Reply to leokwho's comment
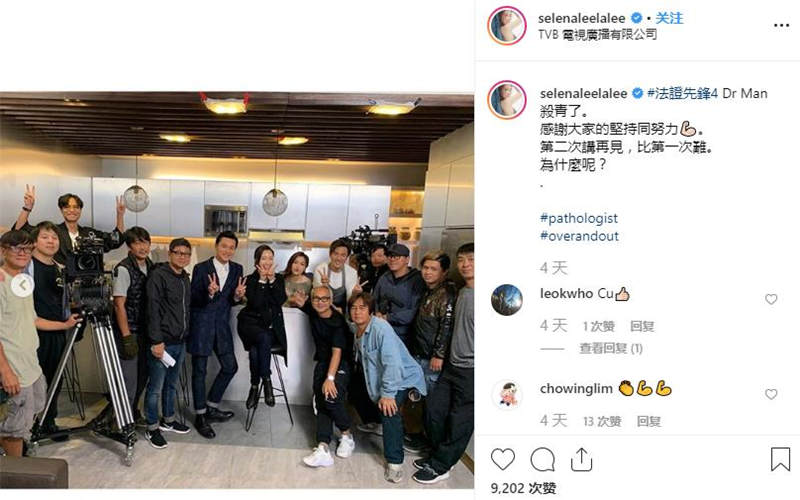The image size is (800, 500). click(x=642, y=326)
